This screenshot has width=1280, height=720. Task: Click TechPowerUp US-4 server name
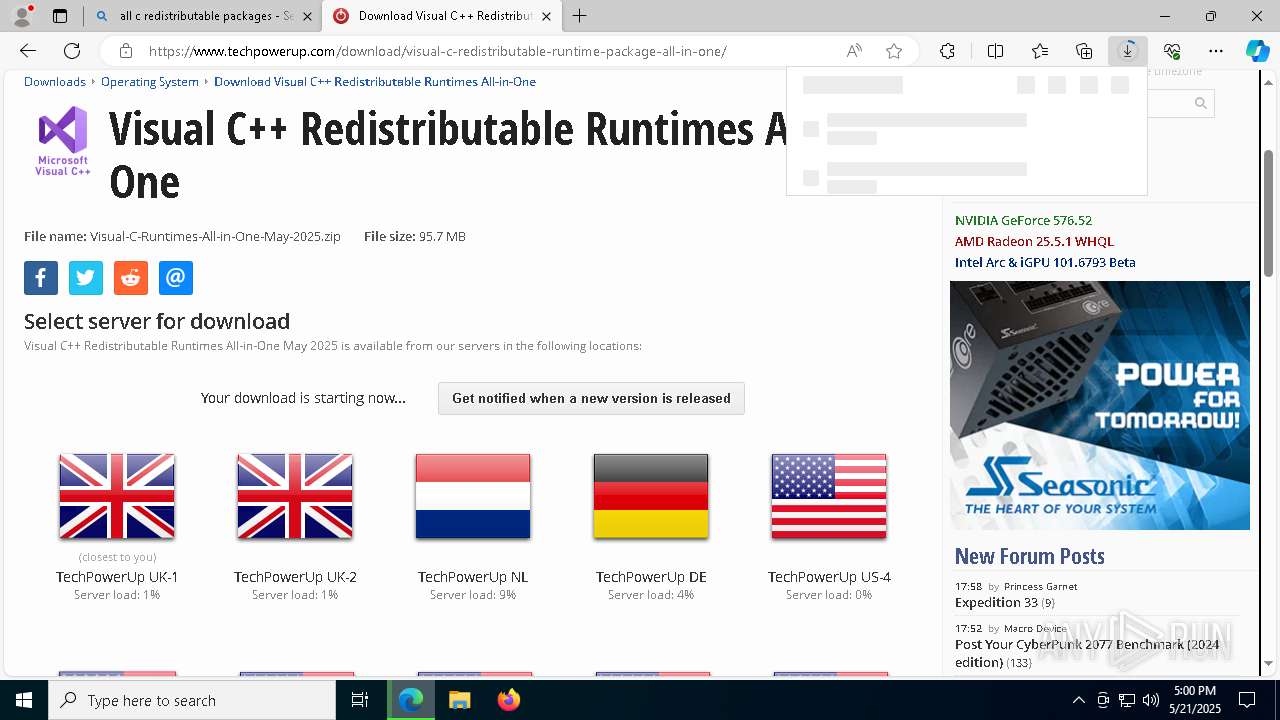[829, 577]
